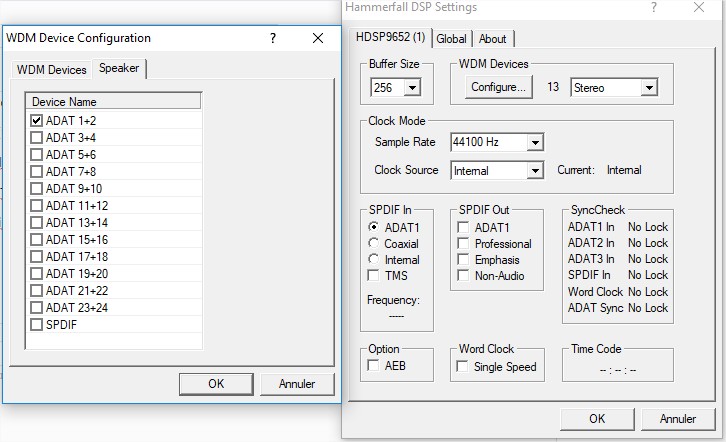Enable the Professional SPDIF Out option
Viewport: 726px width, 442px height.
coord(463,243)
